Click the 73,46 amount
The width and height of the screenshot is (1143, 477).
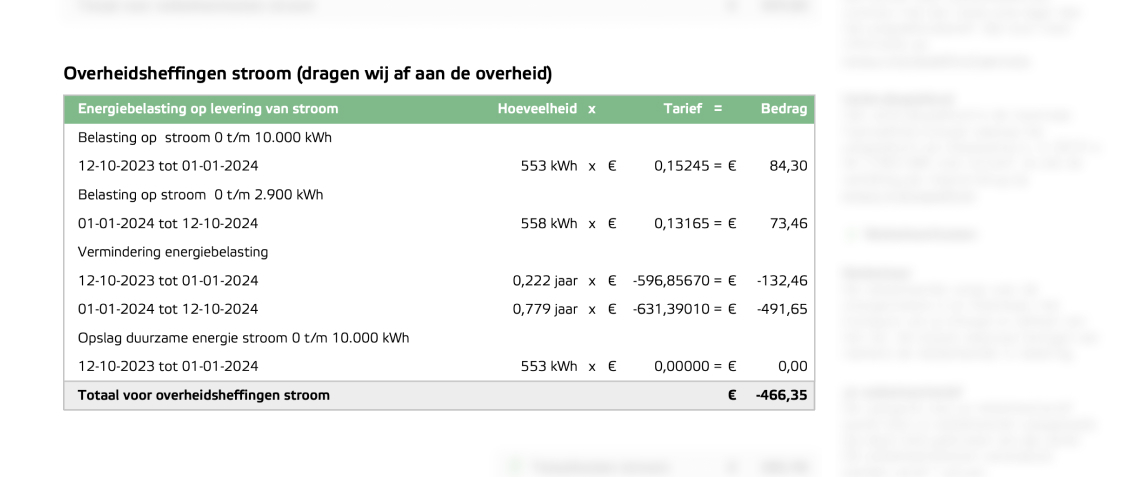click(788, 223)
